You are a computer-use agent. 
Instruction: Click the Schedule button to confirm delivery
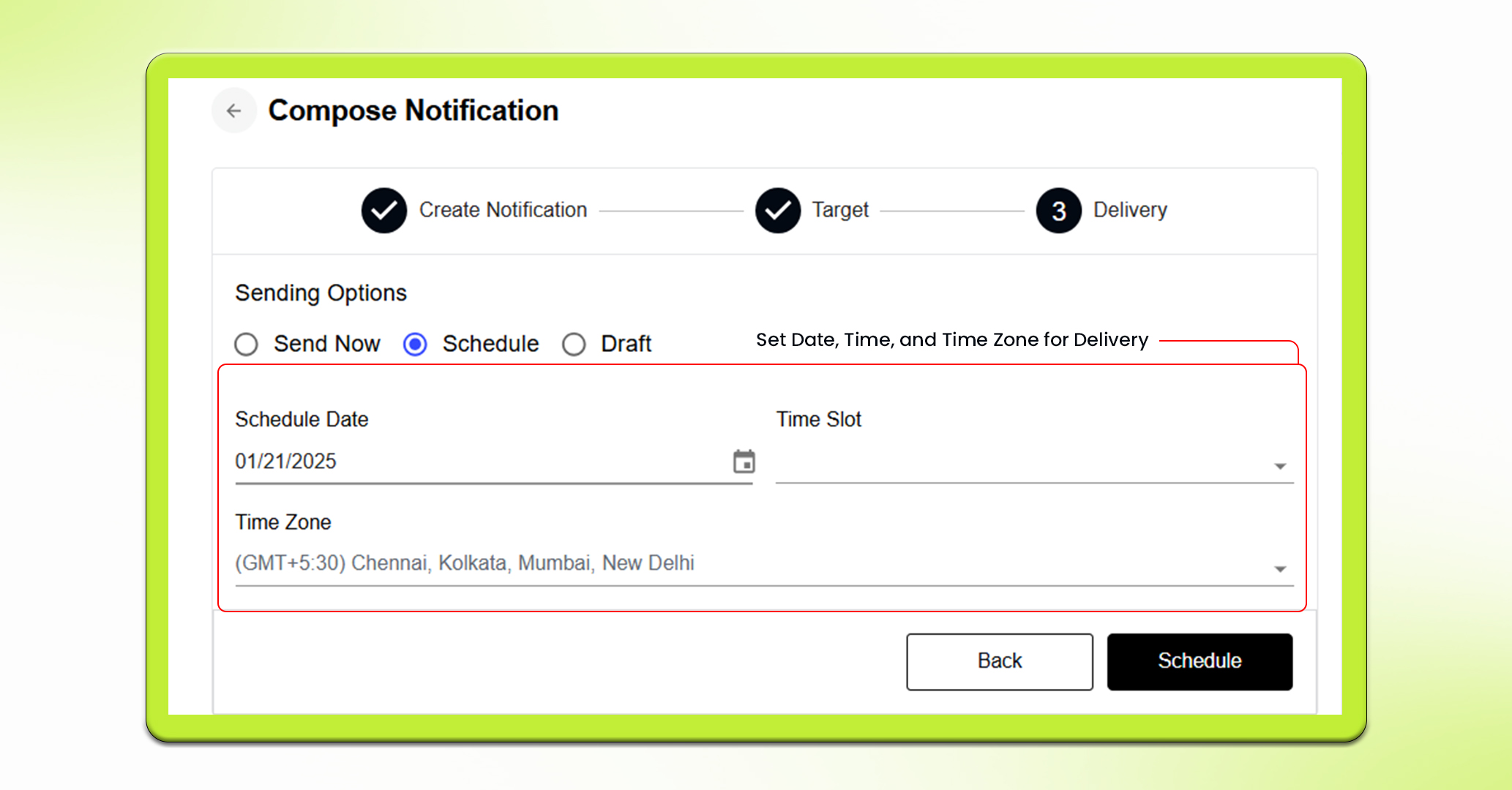1200,661
